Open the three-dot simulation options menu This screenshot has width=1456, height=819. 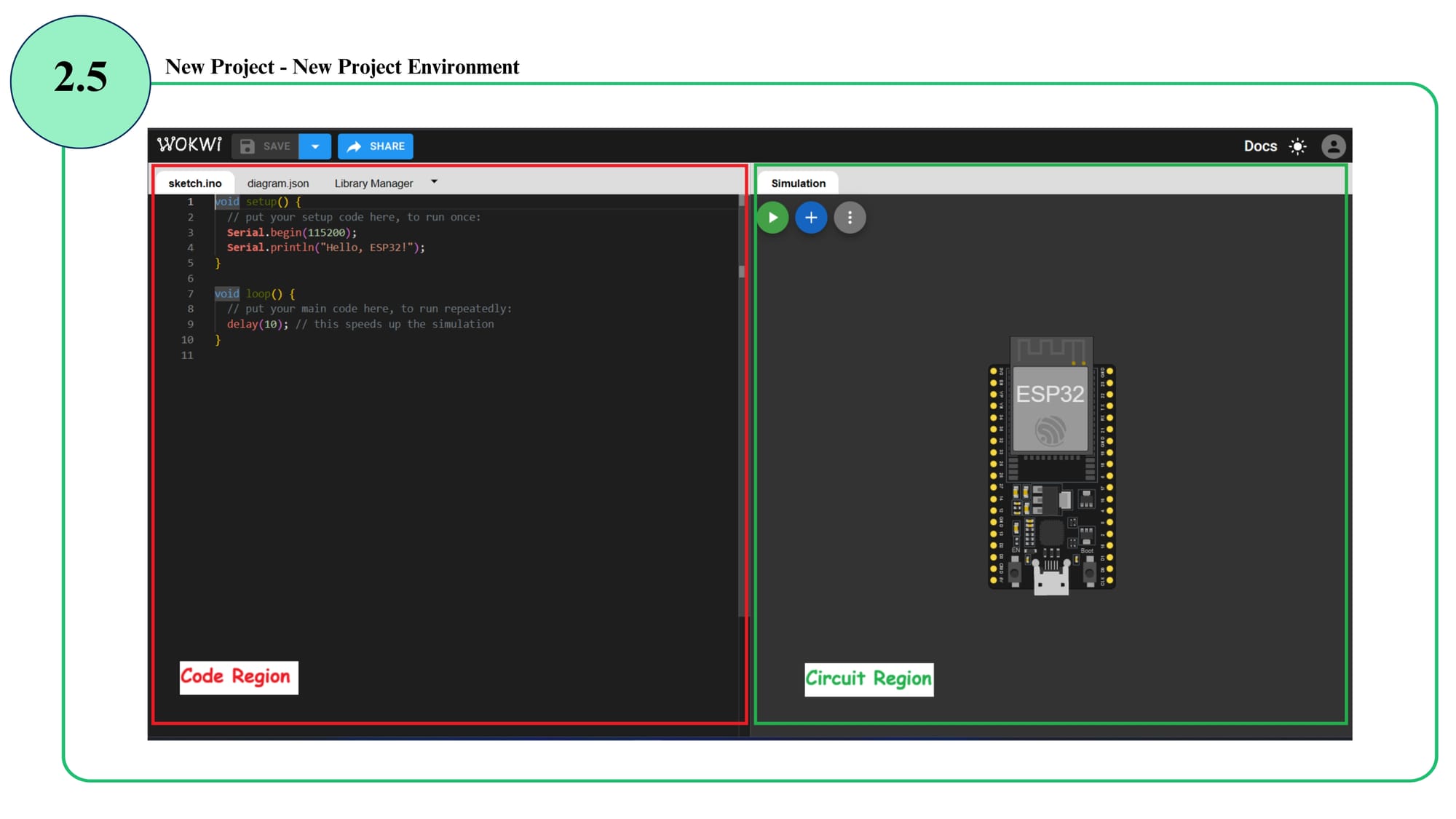coord(850,218)
